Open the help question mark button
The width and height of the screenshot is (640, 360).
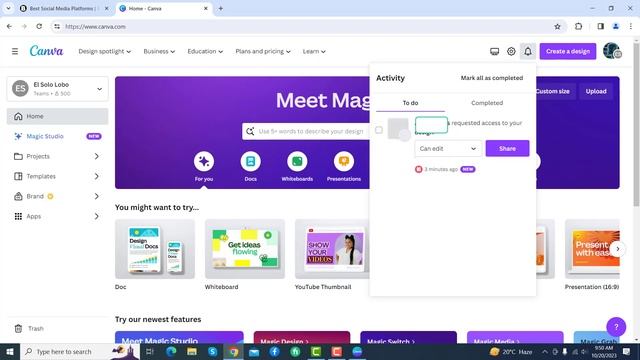point(616,327)
